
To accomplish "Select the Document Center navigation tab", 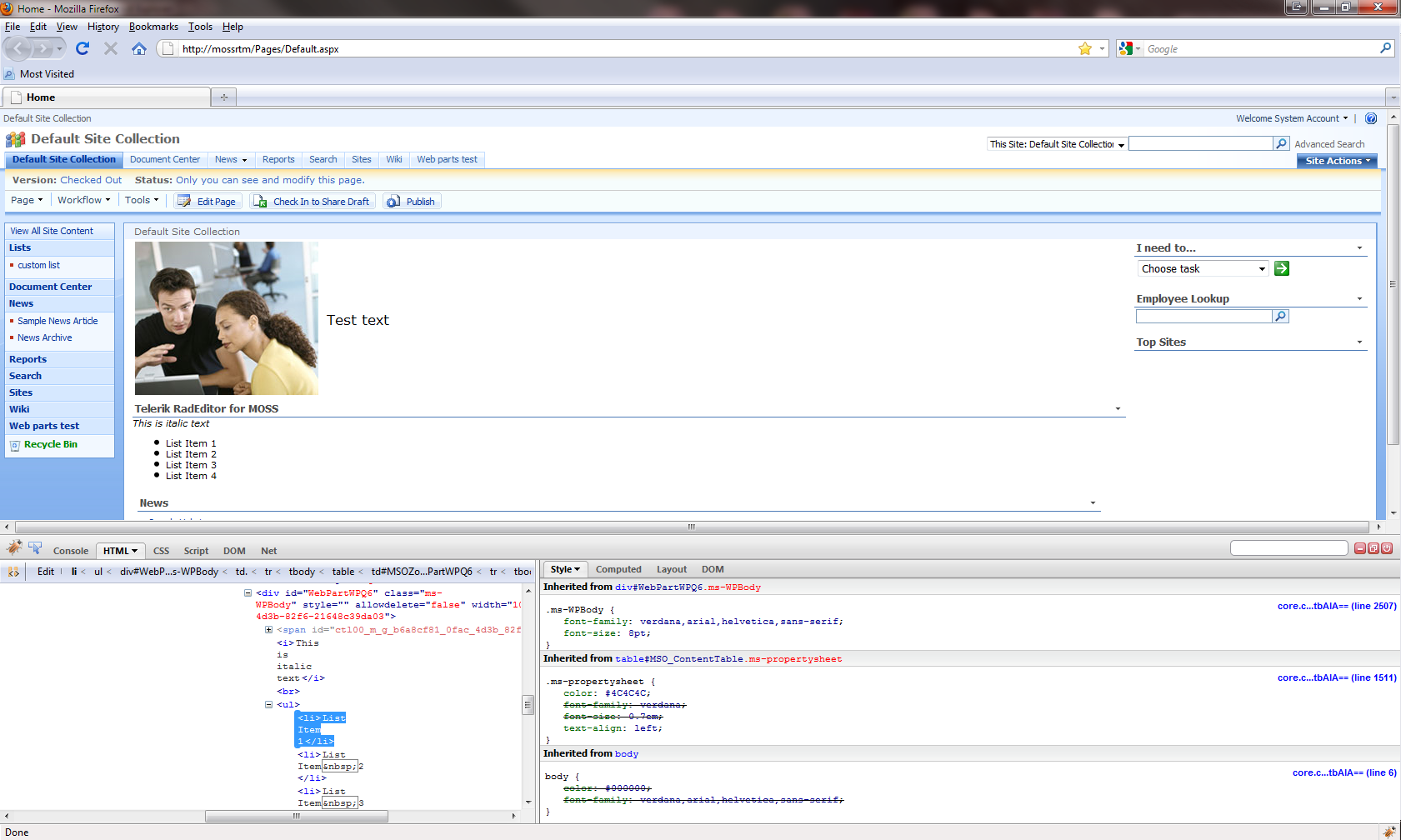I will coord(165,159).
